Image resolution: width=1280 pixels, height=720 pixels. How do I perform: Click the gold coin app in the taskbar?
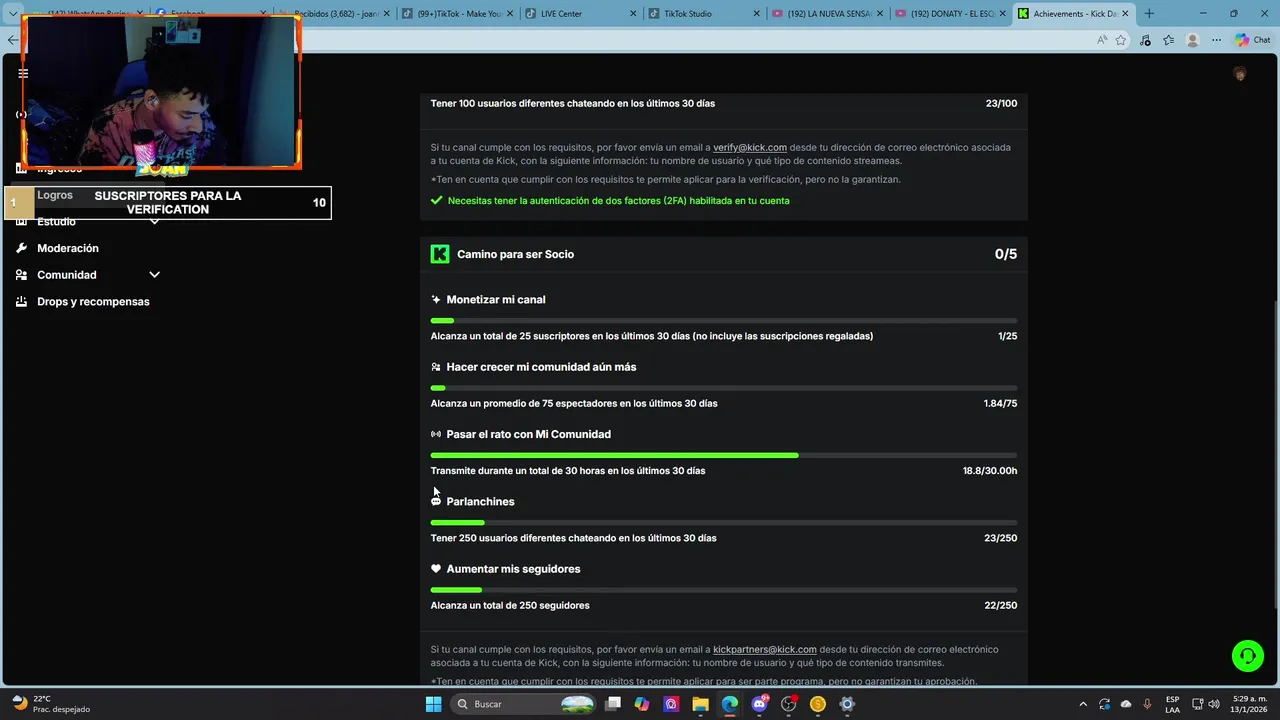[x=818, y=704]
